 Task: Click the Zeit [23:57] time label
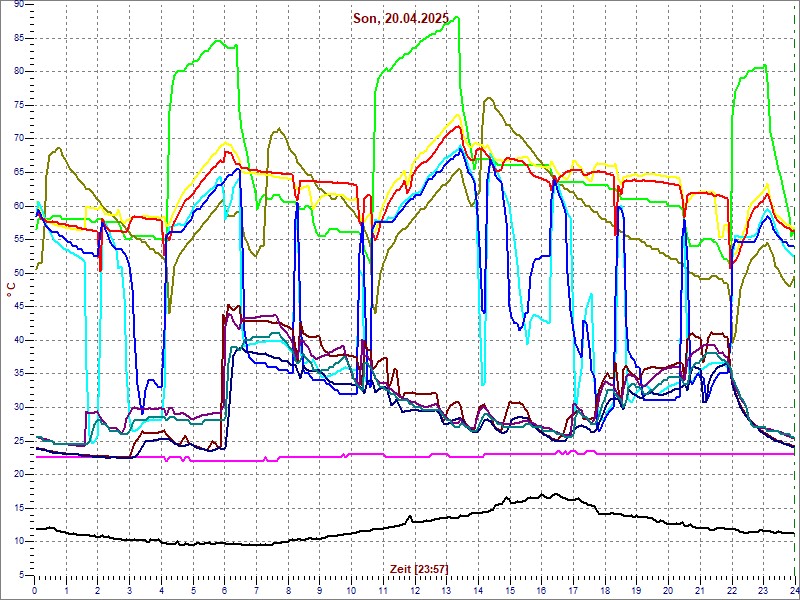(418, 568)
